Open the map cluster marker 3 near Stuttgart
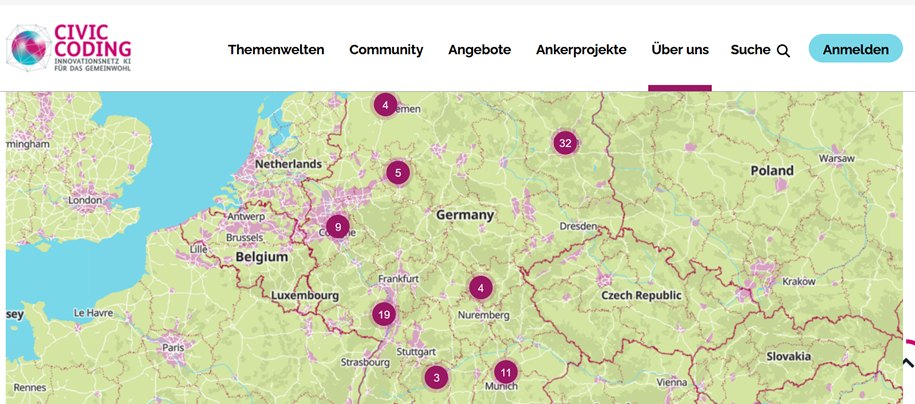This screenshot has width=915, height=404. tap(436, 377)
